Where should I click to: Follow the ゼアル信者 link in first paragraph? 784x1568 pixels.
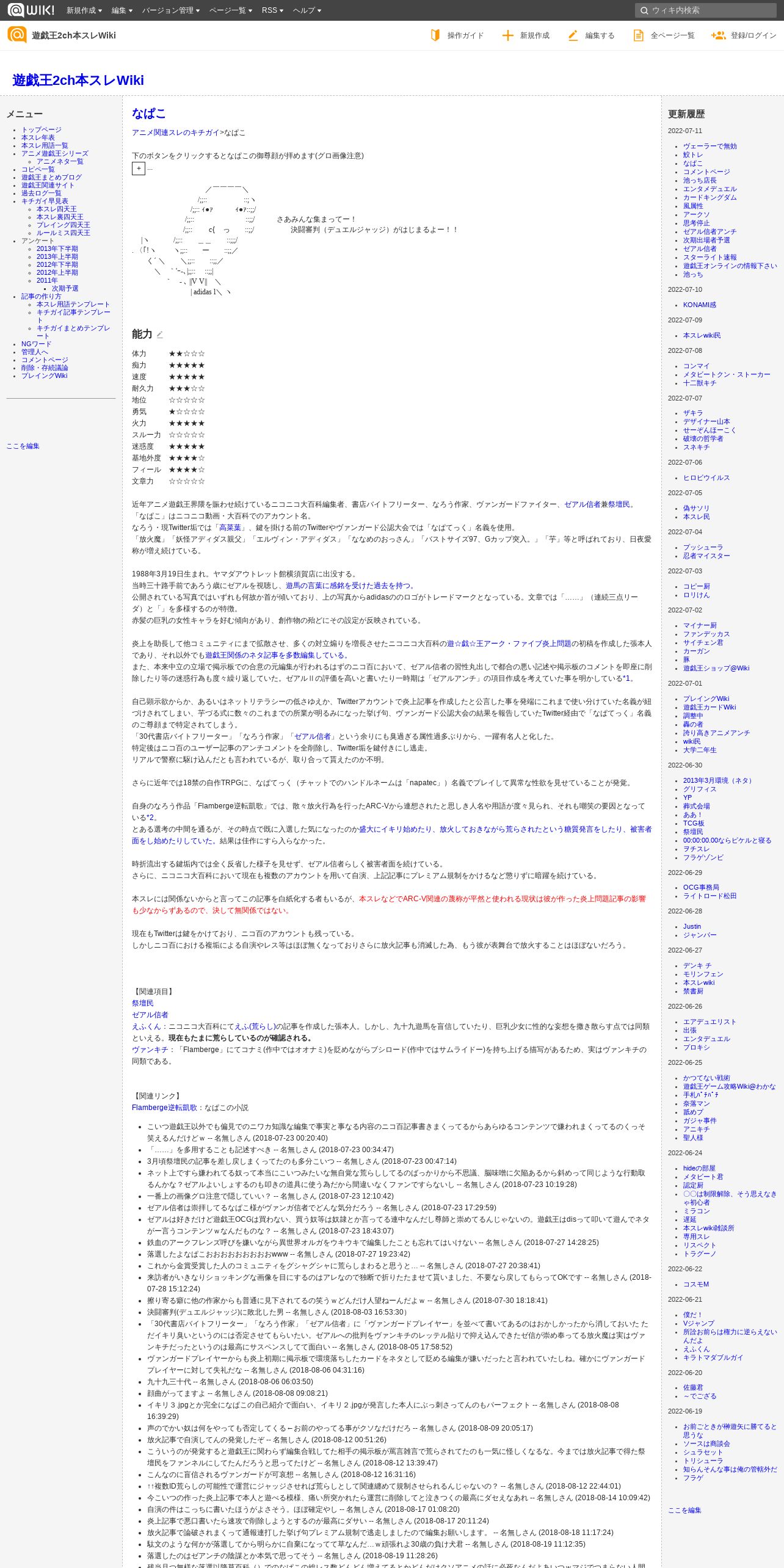pyautogui.click(x=583, y=505)
